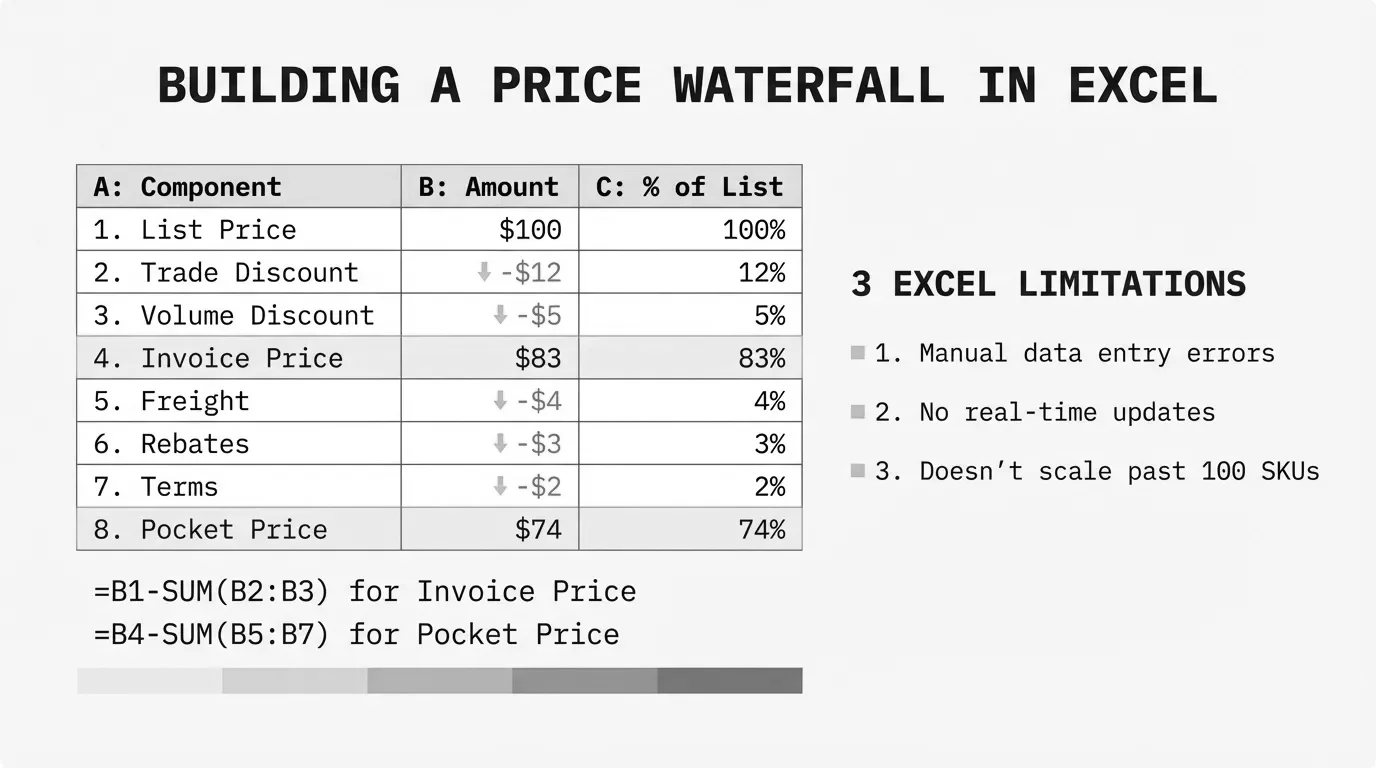Viewport: 1376px width, 768px height.
Task: Click the down arrow next to Rebates -$3
Action: pyautogui.click(x=501, y=444)
